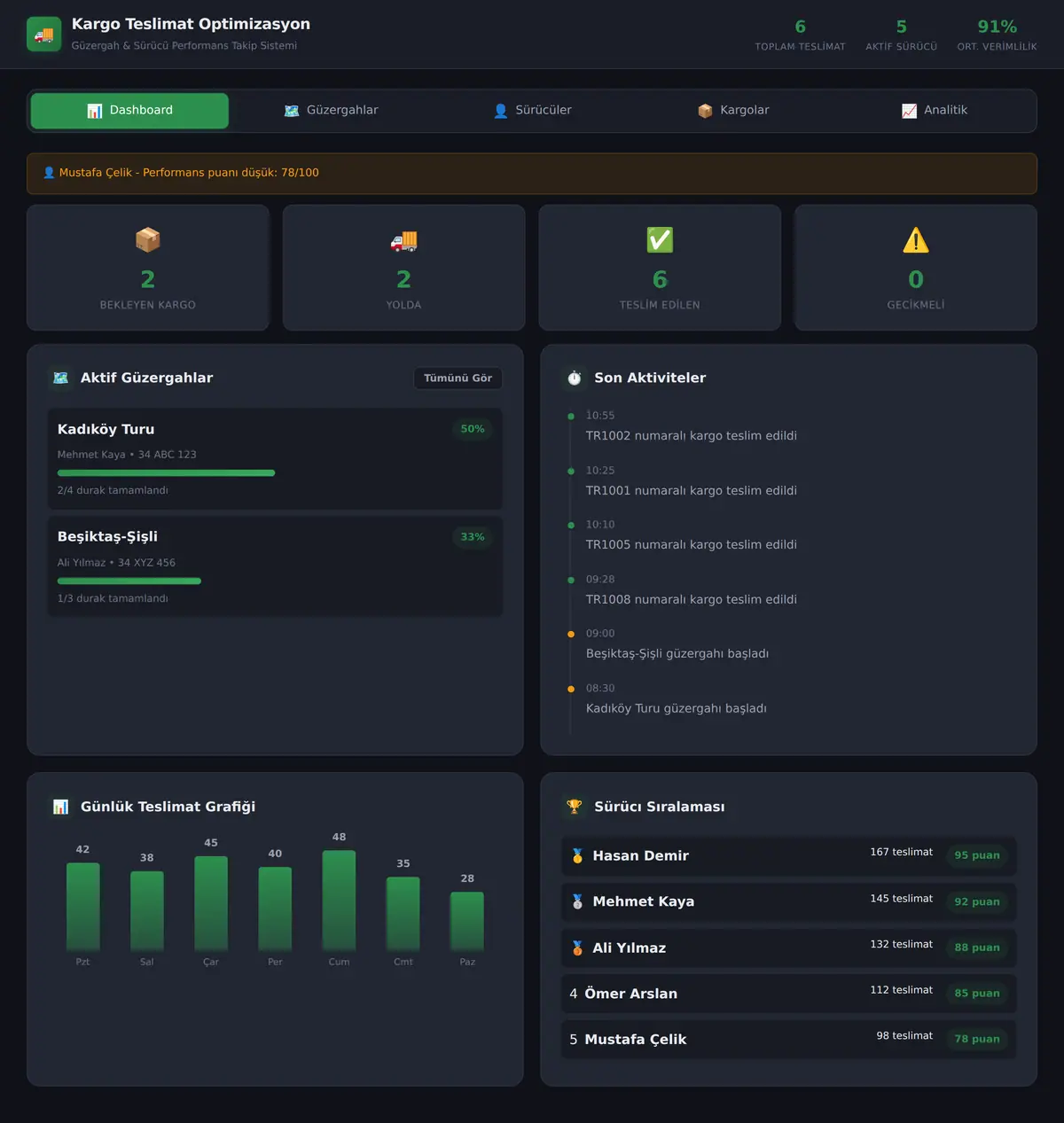Click the Sal bar showing 38

point(147,911)
